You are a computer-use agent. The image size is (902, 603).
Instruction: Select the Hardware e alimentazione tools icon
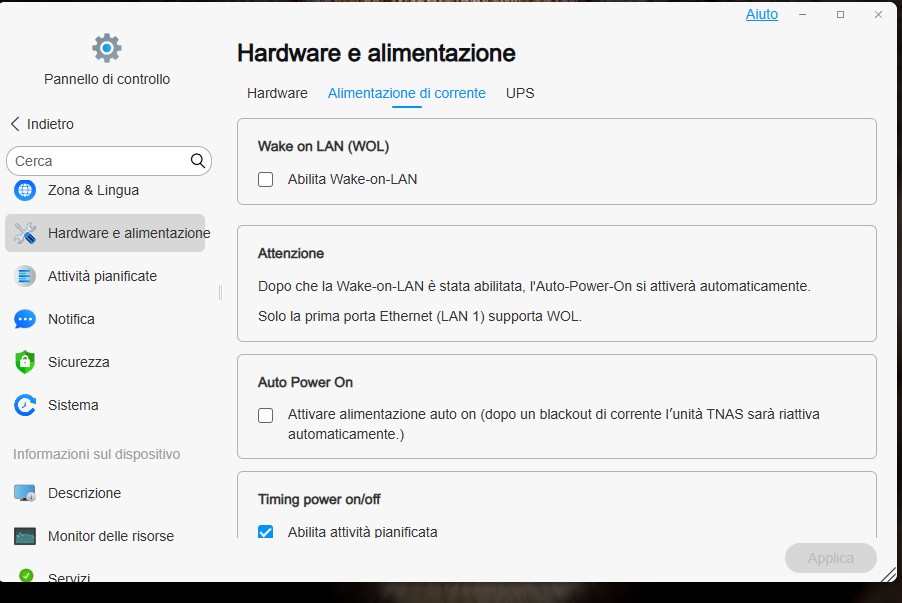click(25, 233)
